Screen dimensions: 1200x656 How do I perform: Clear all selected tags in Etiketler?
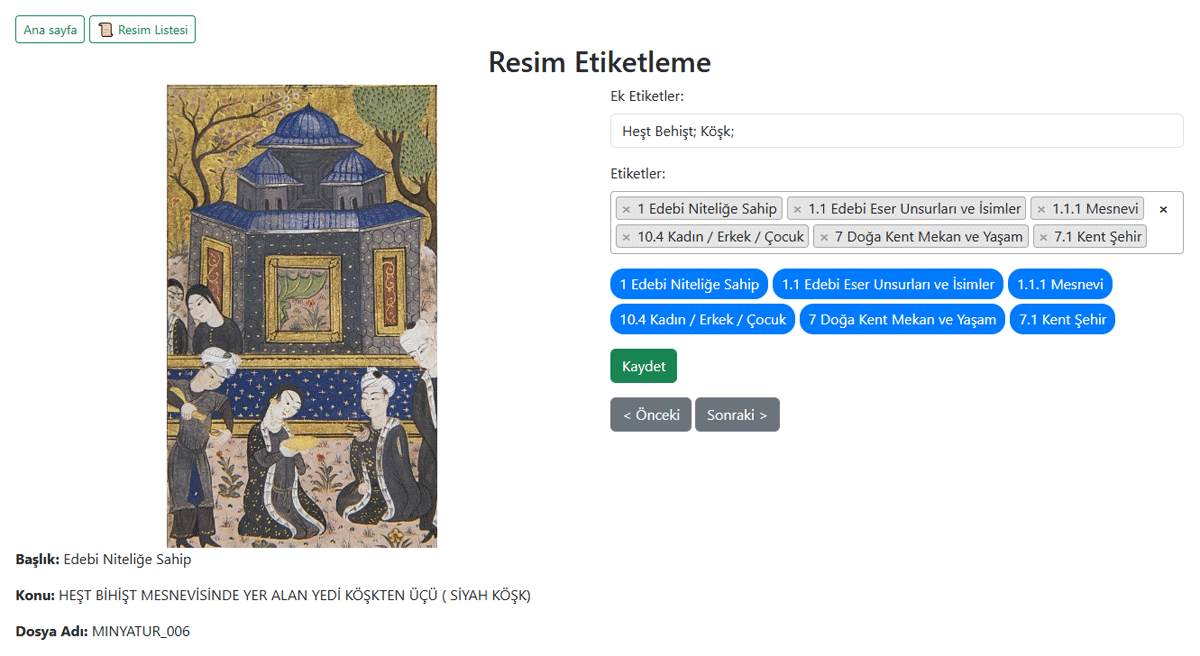click(x=1163, y=210)
